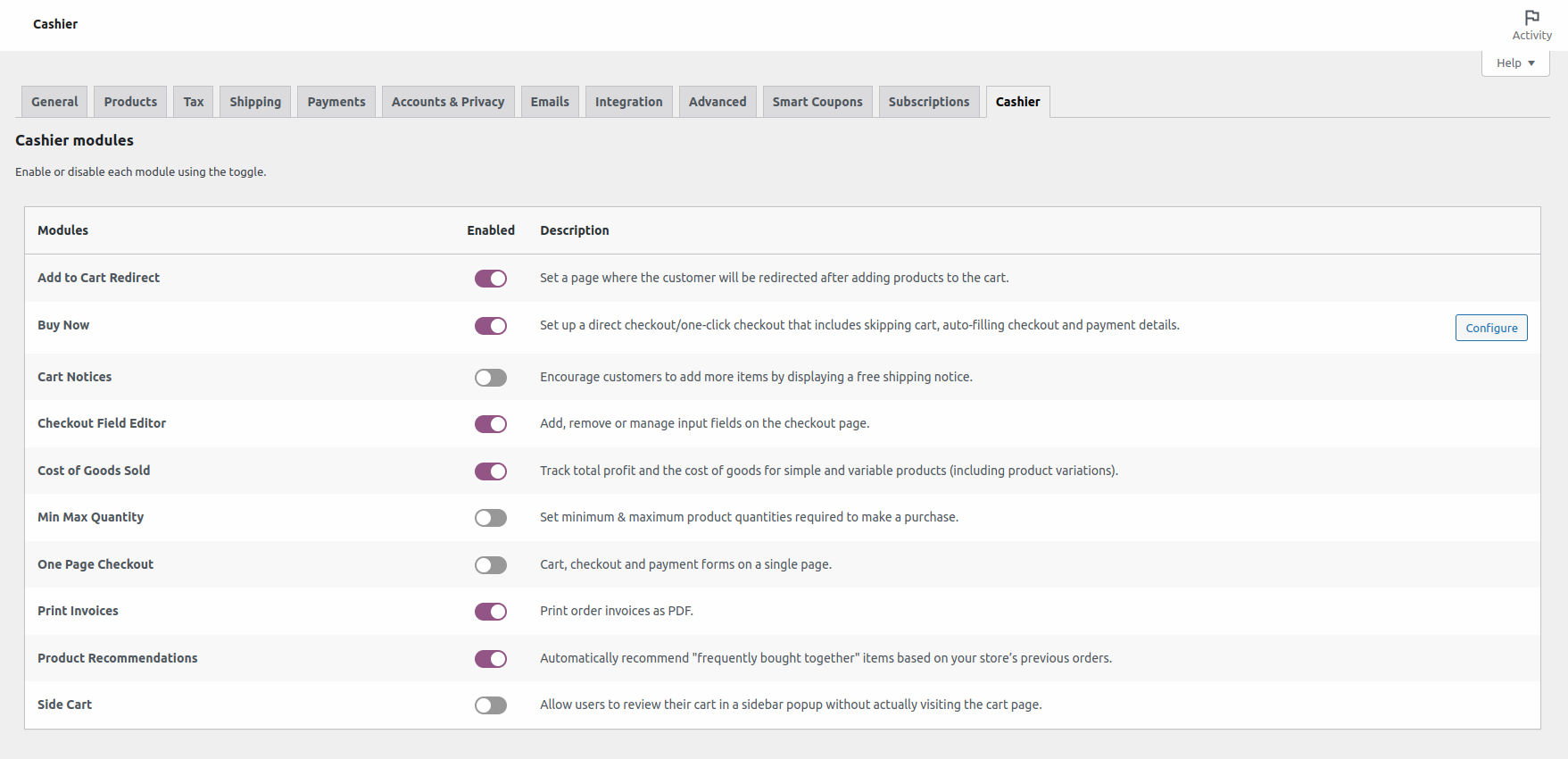The image size is (1568, 759).
Task: Disable the Checkout Field Editor toggle
Action: point(490,424)
